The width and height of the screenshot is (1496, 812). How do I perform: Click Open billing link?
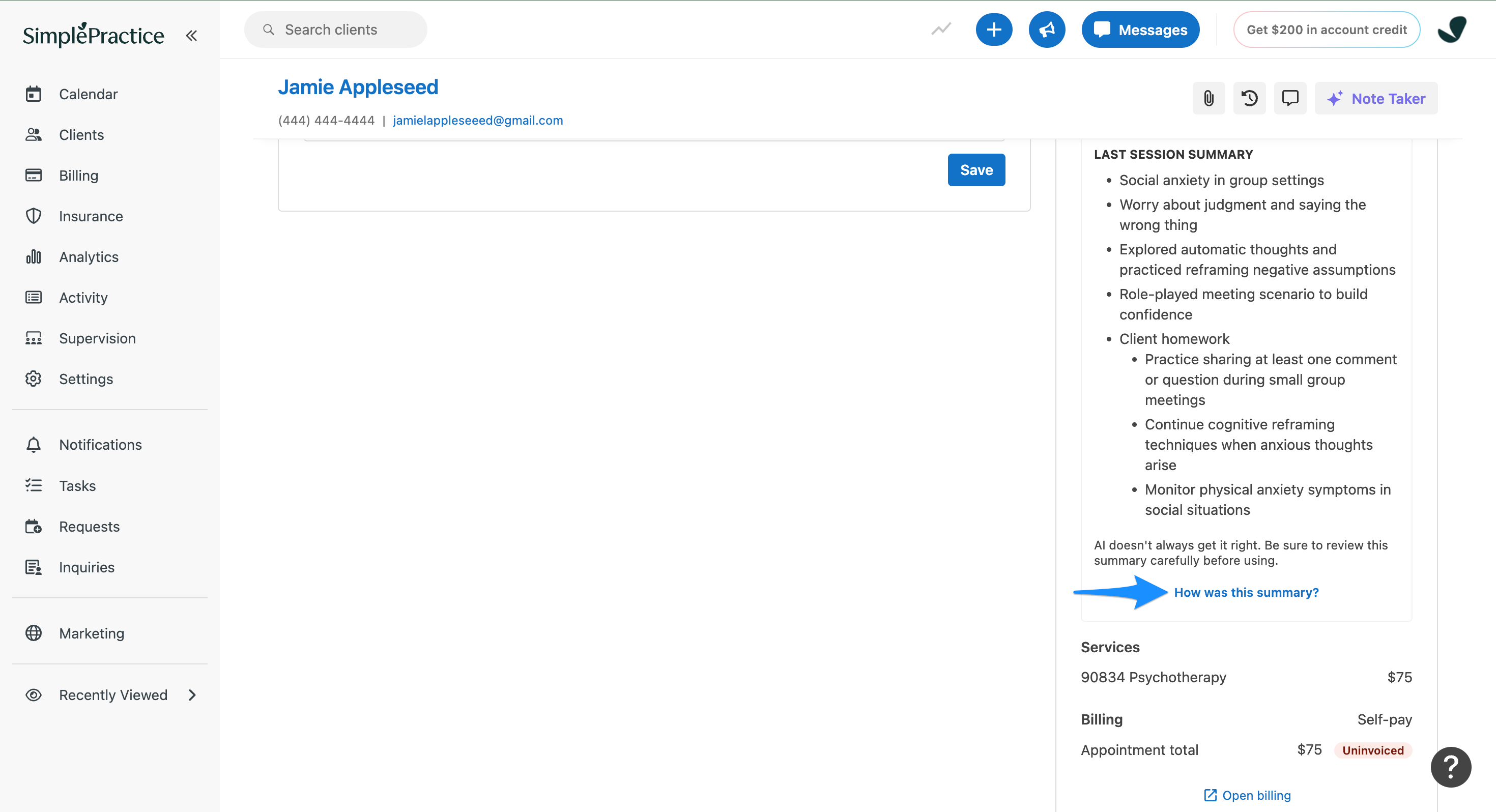[1247, 795]
